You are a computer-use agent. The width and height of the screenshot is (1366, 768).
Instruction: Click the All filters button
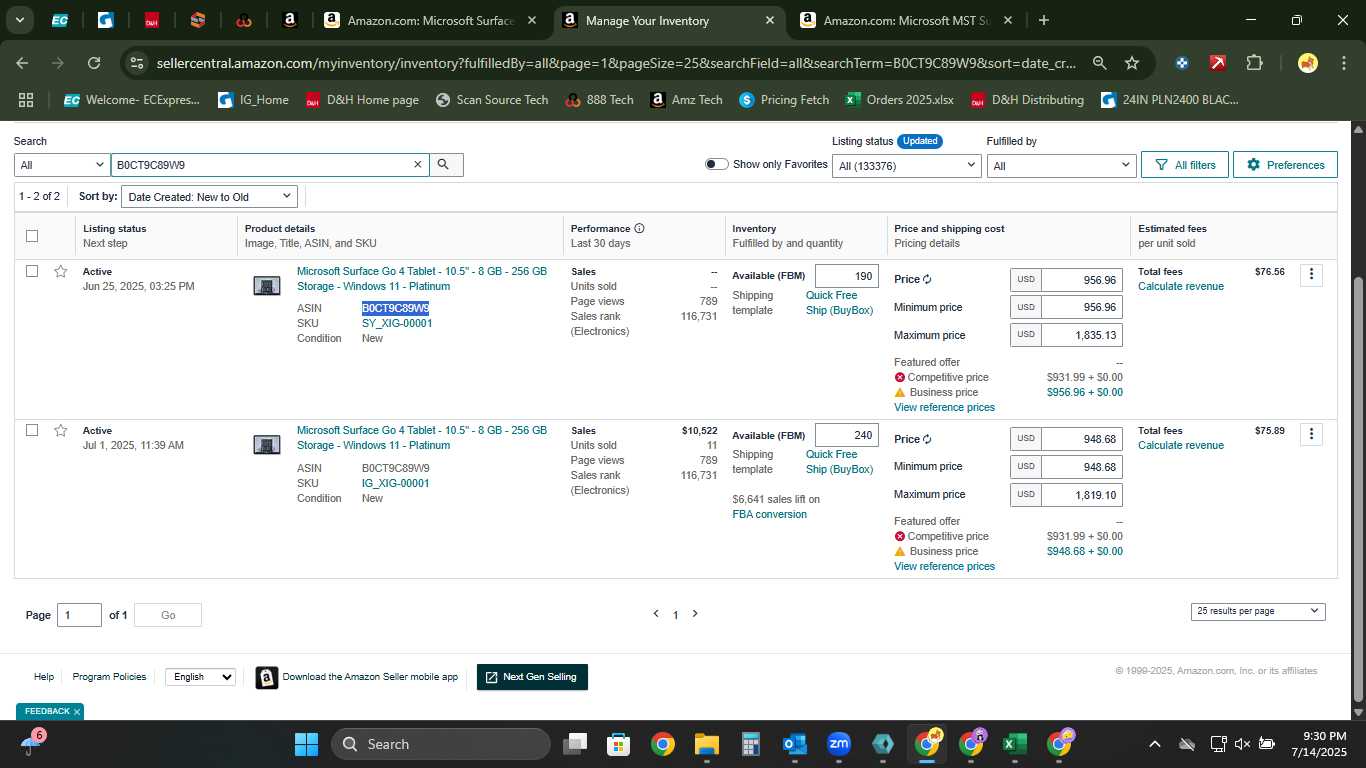pyautogui.click(x=1185, y=165)
